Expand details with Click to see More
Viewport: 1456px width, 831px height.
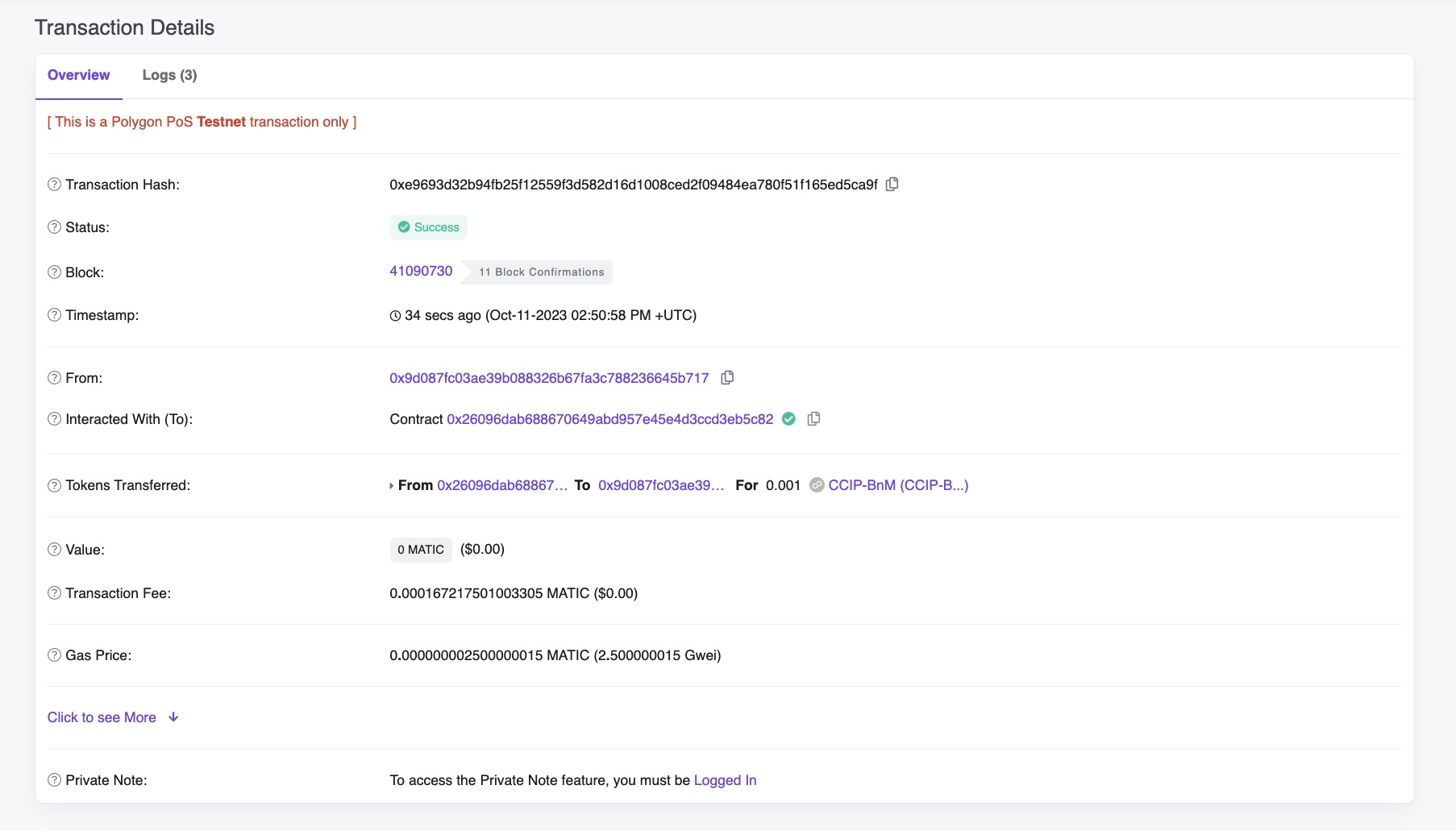pos(102,717)
